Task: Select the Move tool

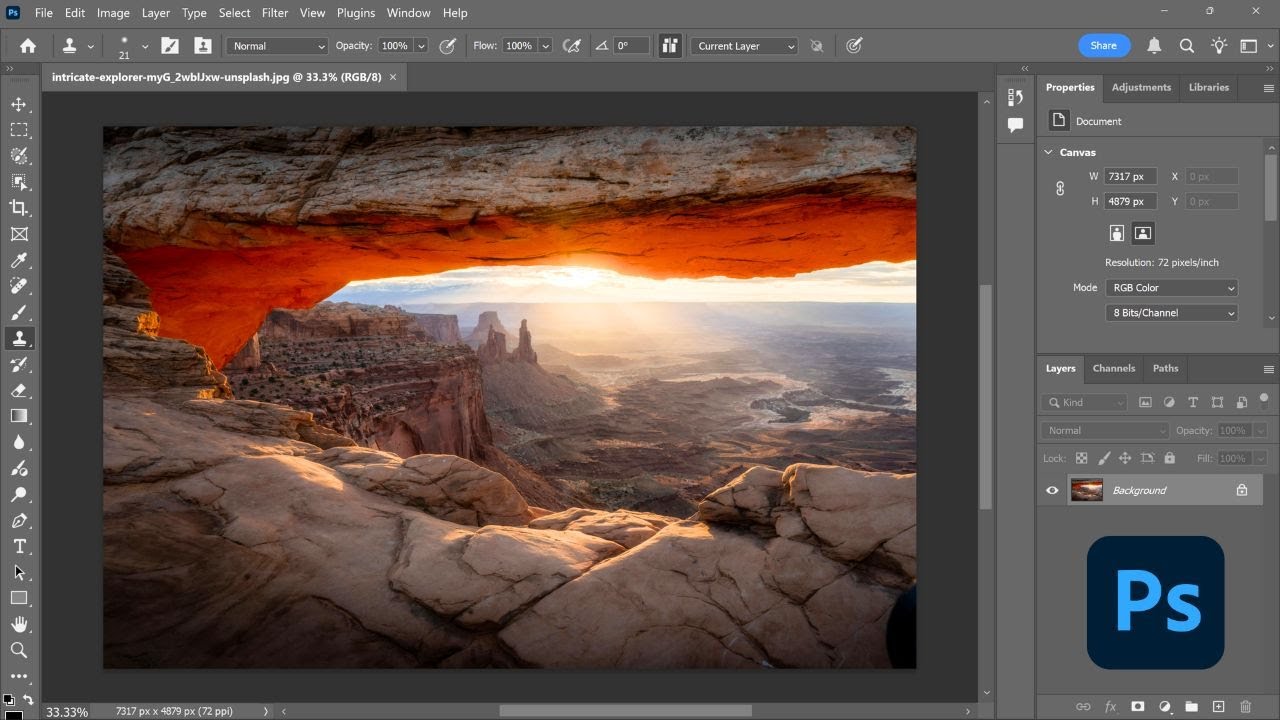Action: (x=19, y=104)
